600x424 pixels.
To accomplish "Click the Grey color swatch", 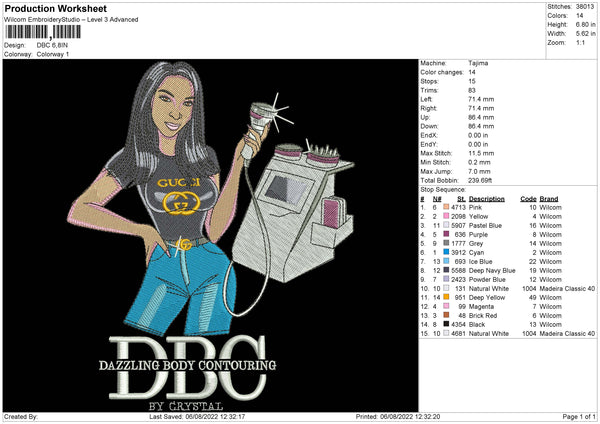I will 446,243.
